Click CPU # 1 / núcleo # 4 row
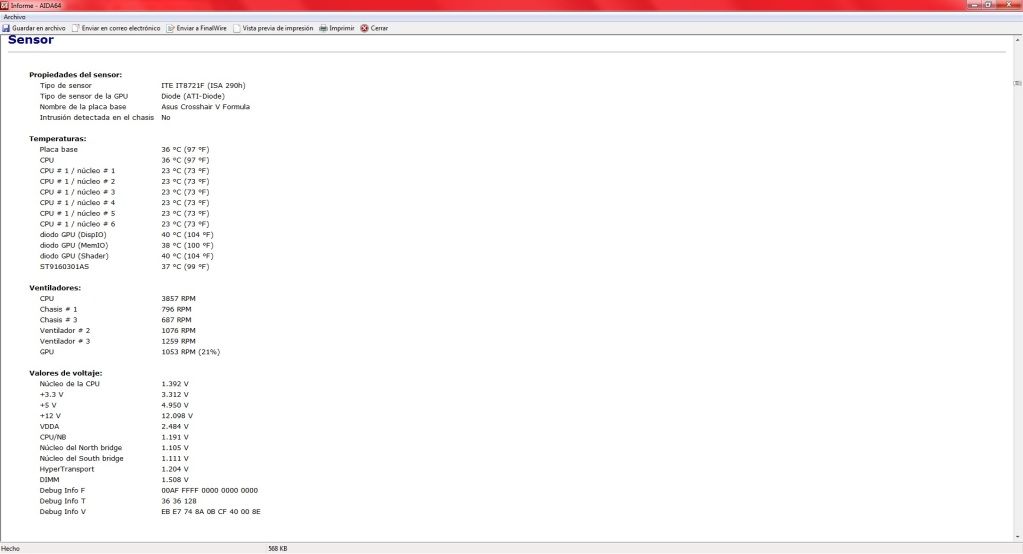Viewport: 1023px width, 554px height. pyautogui.click(x=124, y=203)
